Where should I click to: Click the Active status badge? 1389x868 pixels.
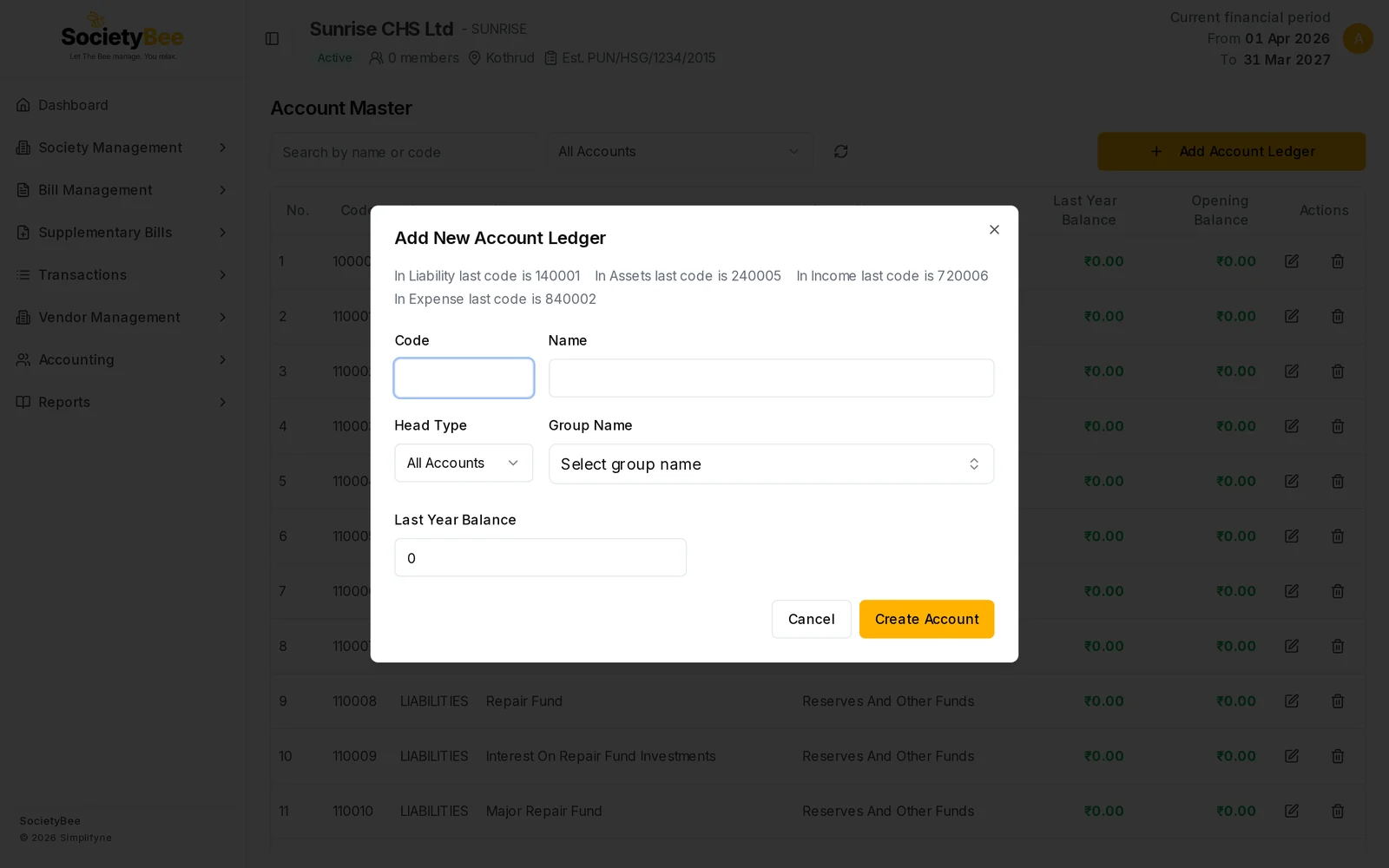(x=334, y=58)
